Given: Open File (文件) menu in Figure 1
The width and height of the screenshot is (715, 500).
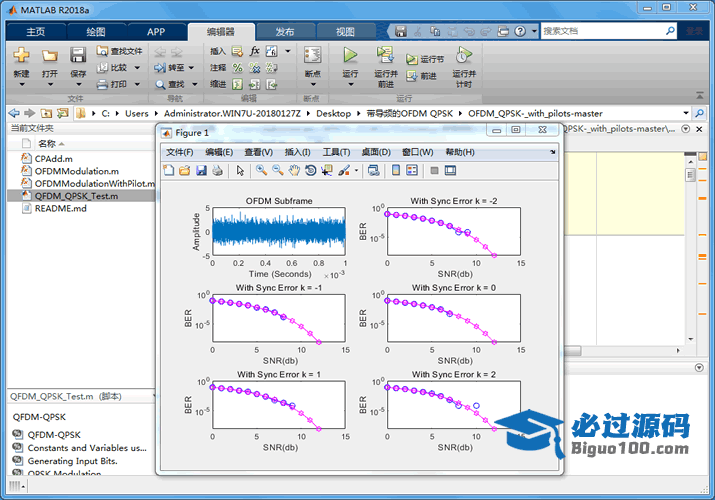Looking at the screenshot, I should [x=180, y=152].
